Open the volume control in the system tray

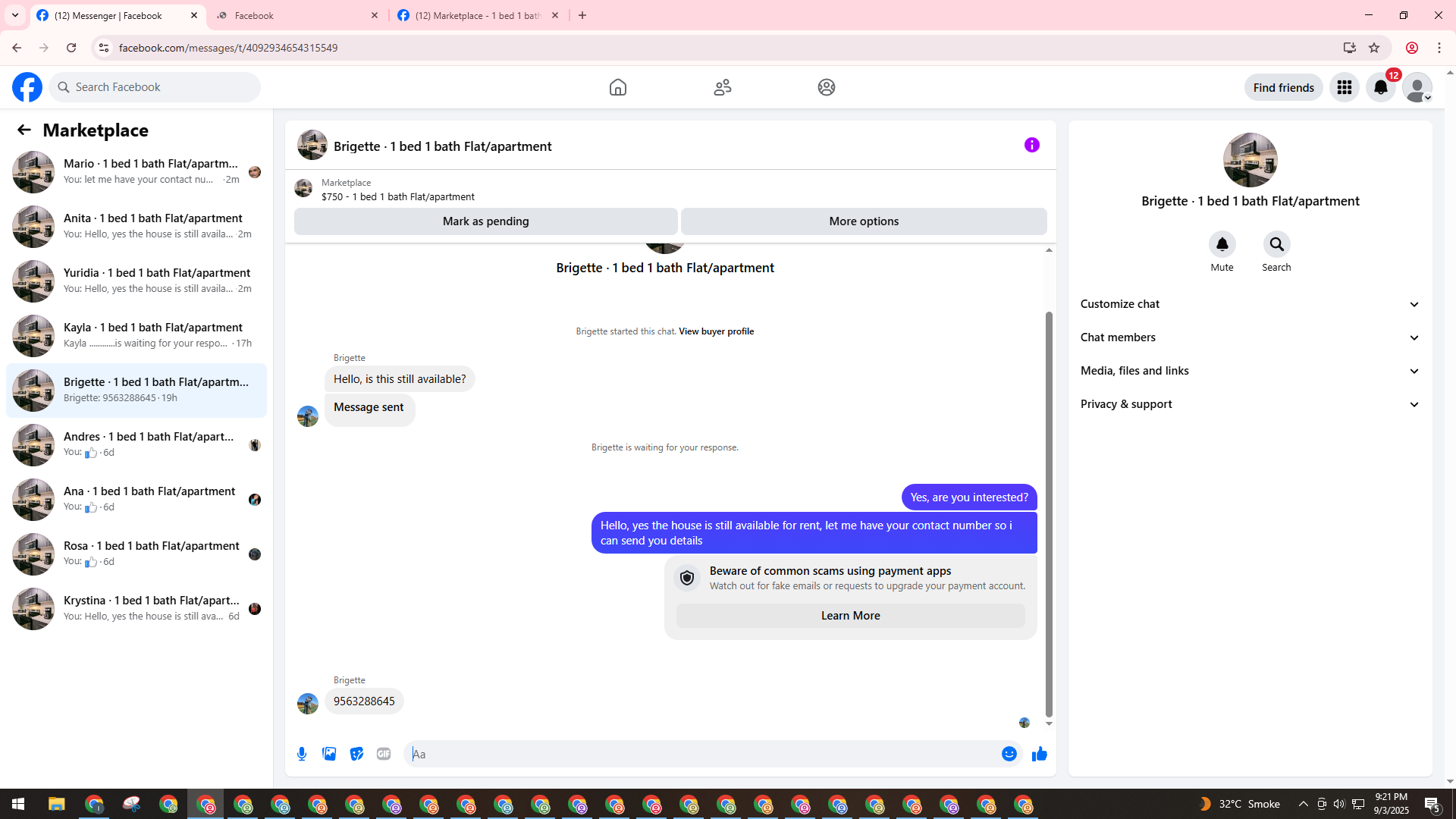tap(1339, 804)
